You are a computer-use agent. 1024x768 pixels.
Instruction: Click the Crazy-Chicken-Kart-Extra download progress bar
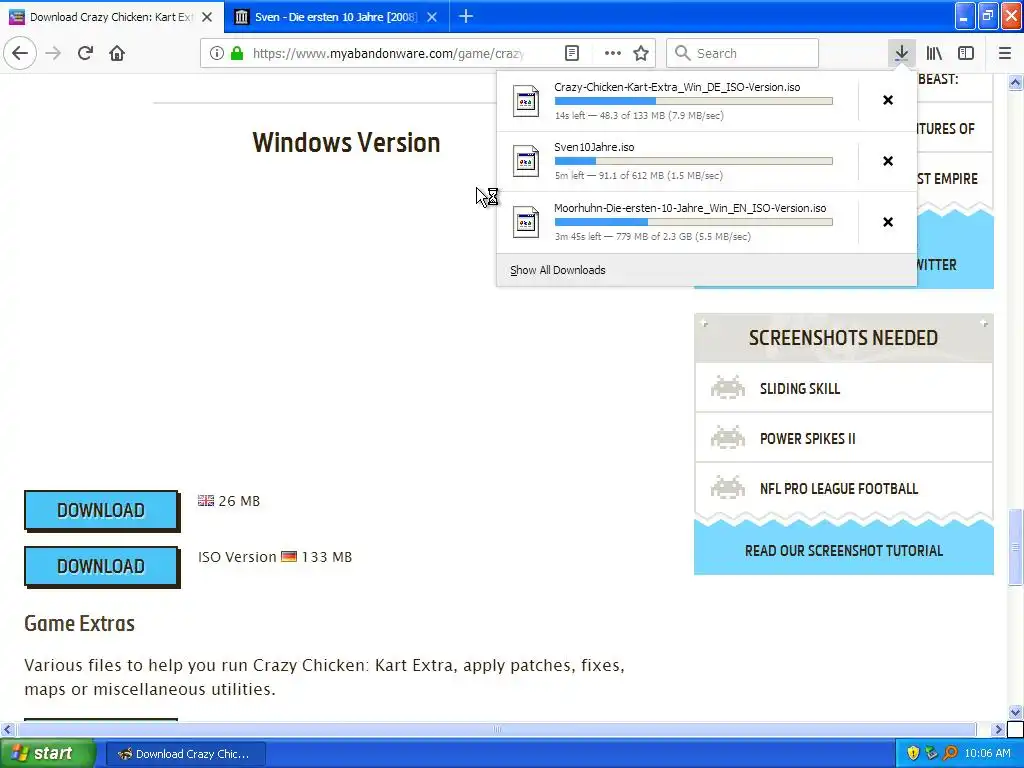pos(694,101)
